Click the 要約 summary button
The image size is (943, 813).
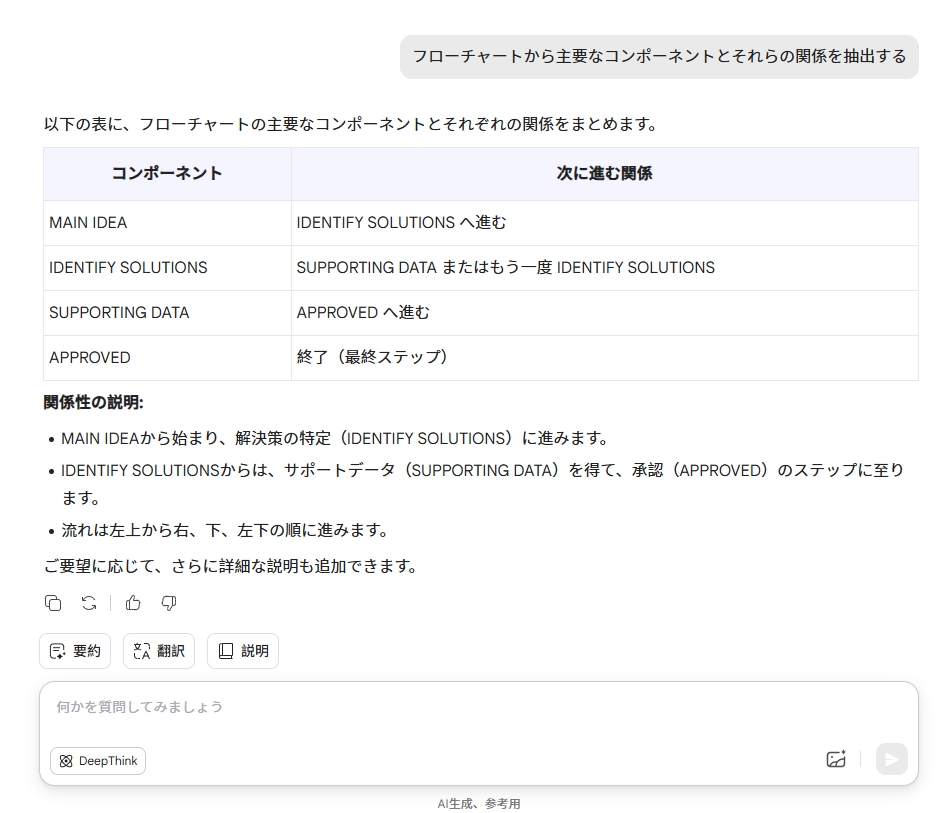click(75, 651)
